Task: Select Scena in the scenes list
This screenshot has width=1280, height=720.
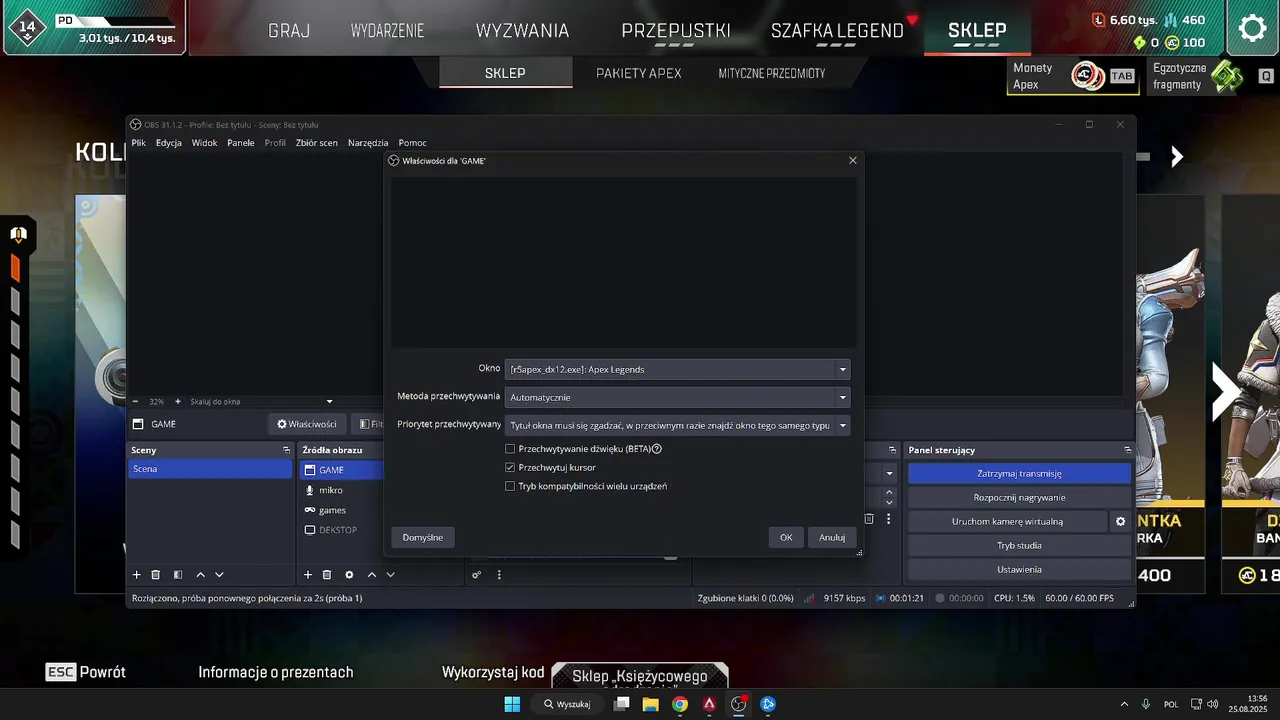Action: click(210, 469)
